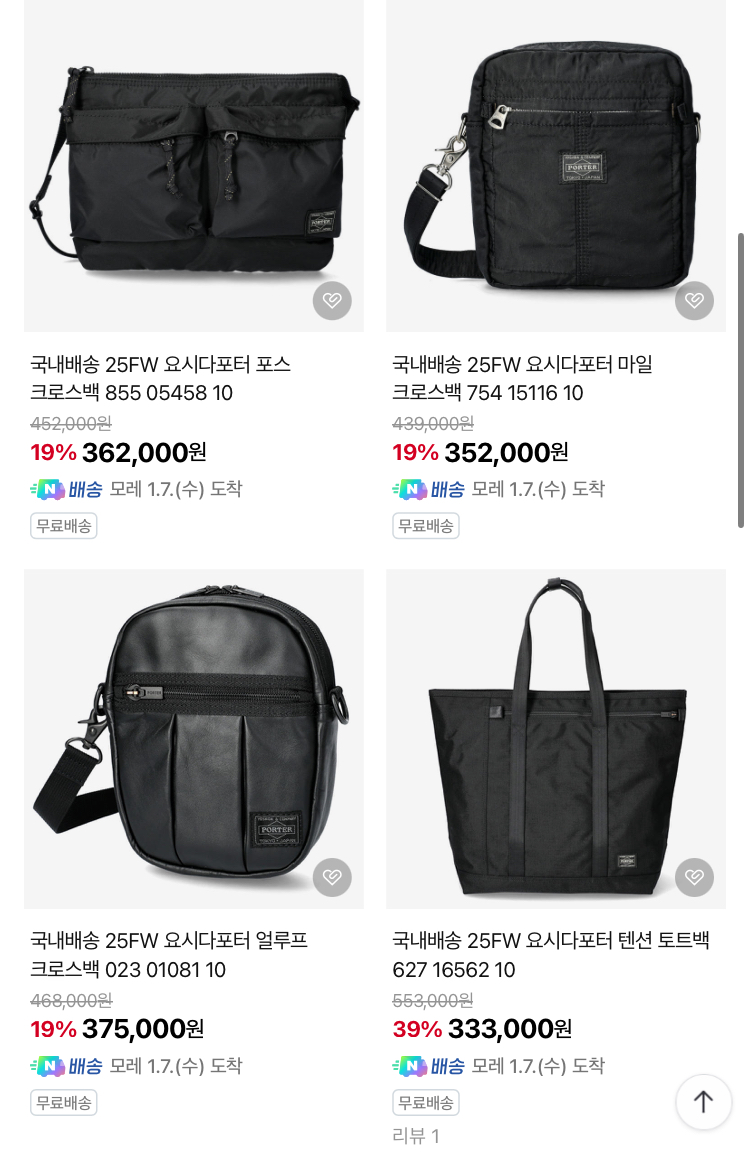
Task: Tap the scroll-to-top arrow button
Action: click(703, 1102)
